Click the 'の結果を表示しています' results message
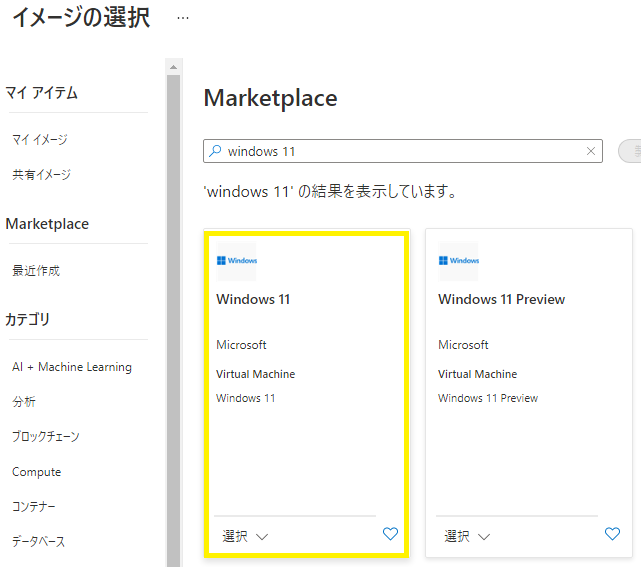Image resolution: width=641 pixels, height=567 pixels. 330,191
